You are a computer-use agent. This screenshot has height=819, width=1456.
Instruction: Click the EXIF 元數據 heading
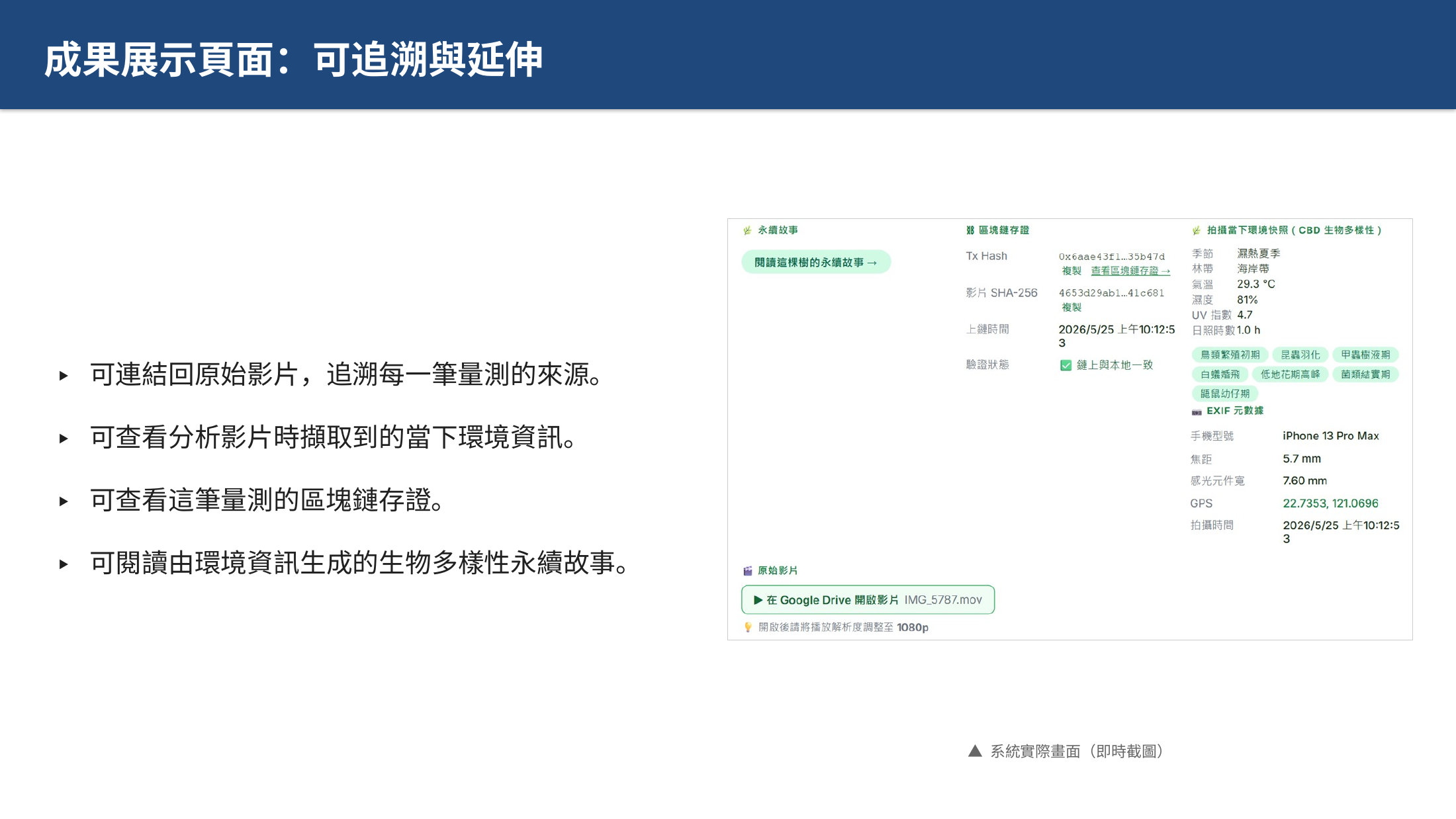1235,411
